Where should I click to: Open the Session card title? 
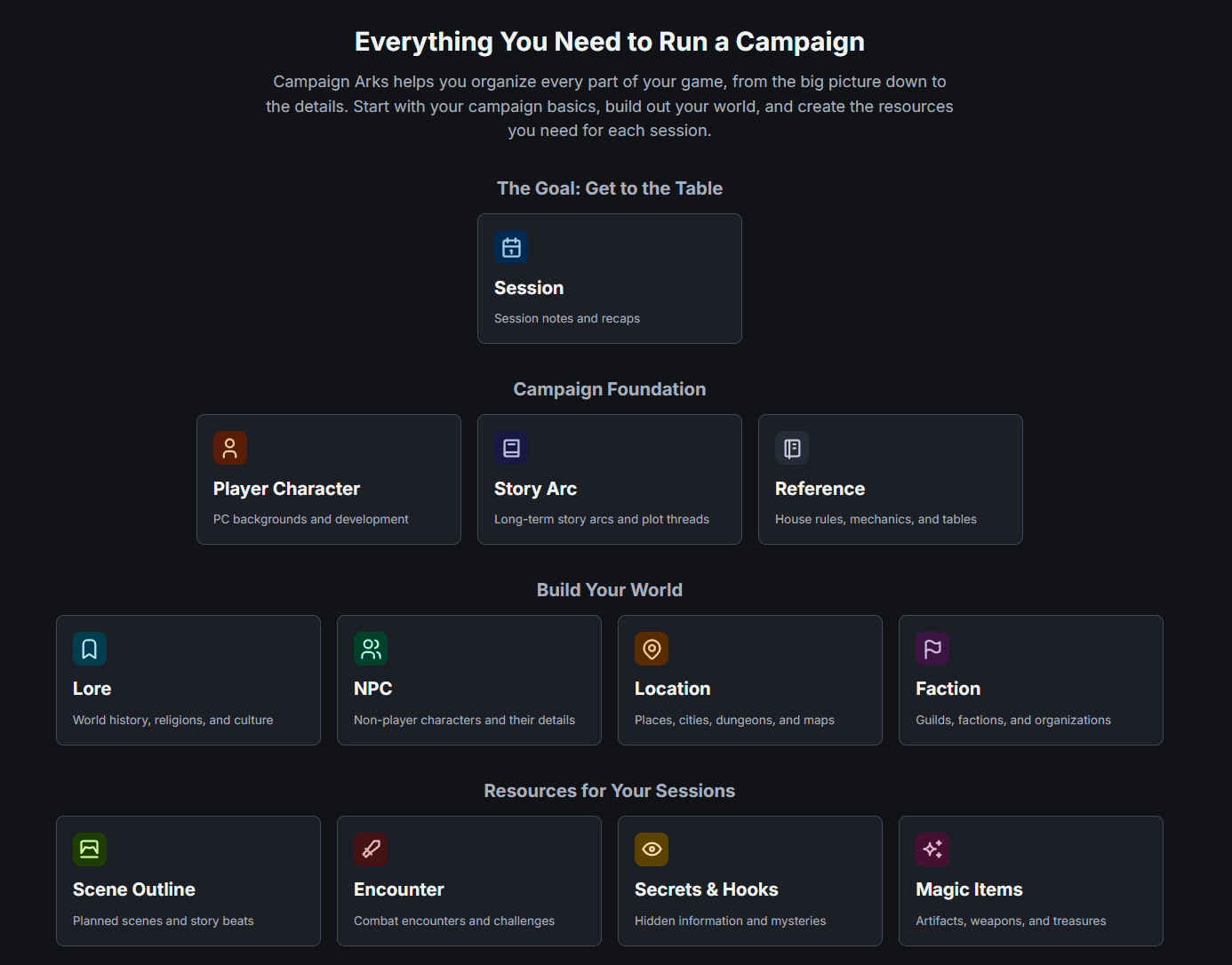point(529,288)
